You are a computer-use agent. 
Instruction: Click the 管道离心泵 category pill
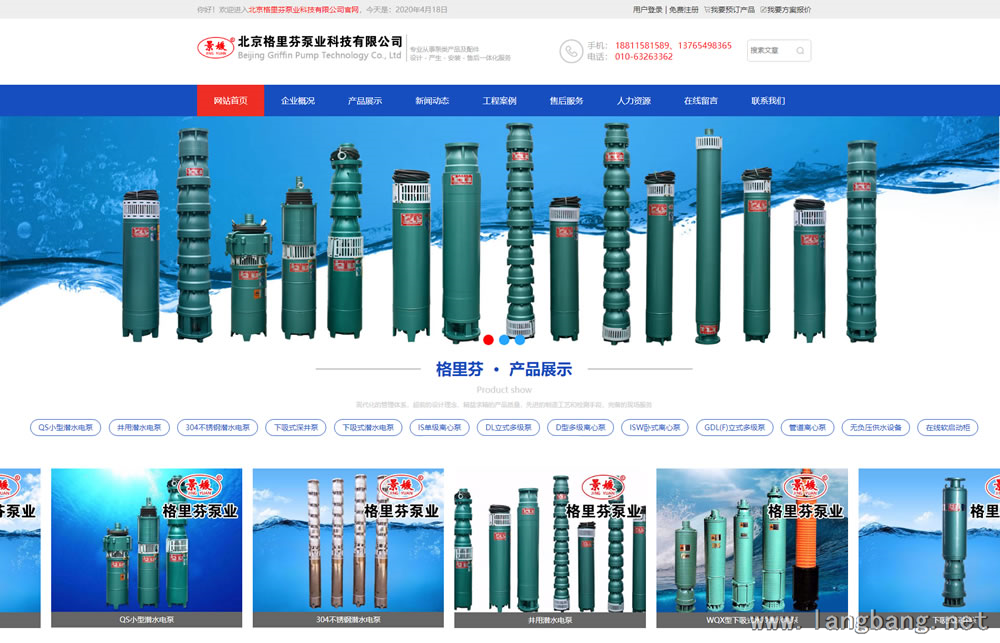click(x=807, y=427)
